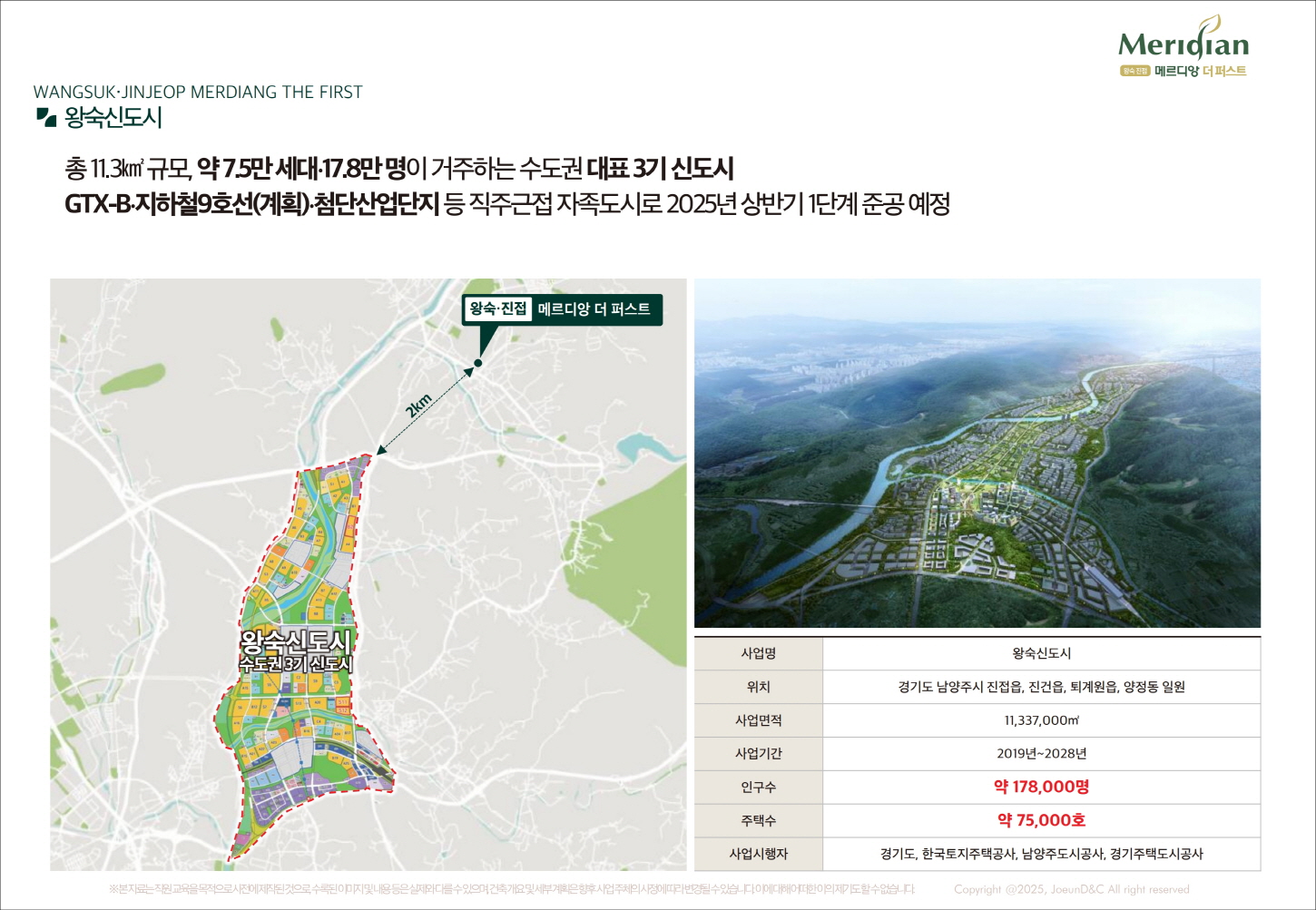Viewport: 1316px width, 910px height.
Task: Click the 한국토지주택공사 developer list value
Action: click(x=1042, y=854)
